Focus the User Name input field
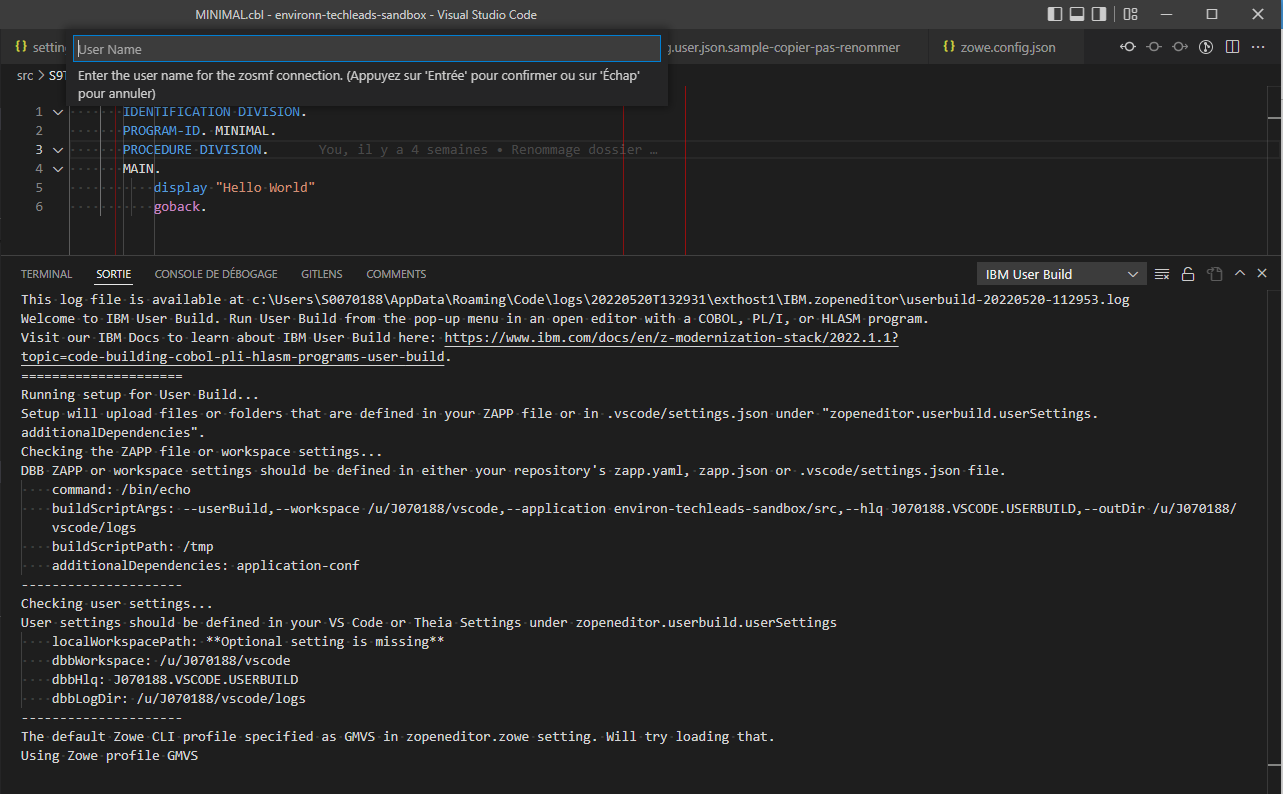 click(x=365, y=48)
